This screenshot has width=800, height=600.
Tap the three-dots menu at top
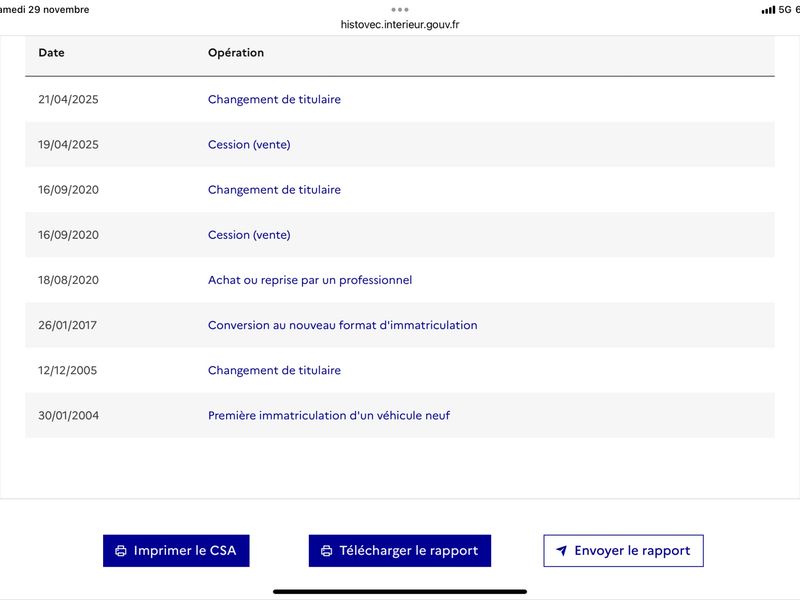[400, 9]
